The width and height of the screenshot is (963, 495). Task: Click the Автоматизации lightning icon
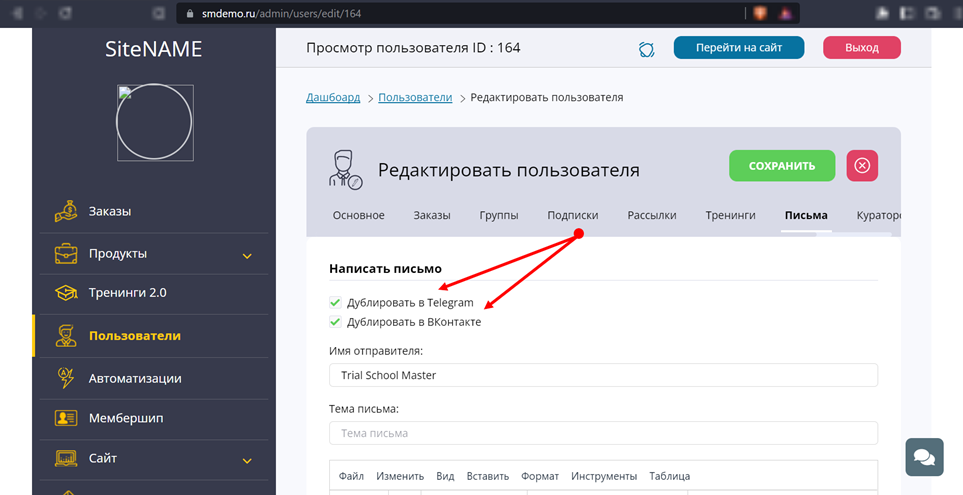click(66, 378)
